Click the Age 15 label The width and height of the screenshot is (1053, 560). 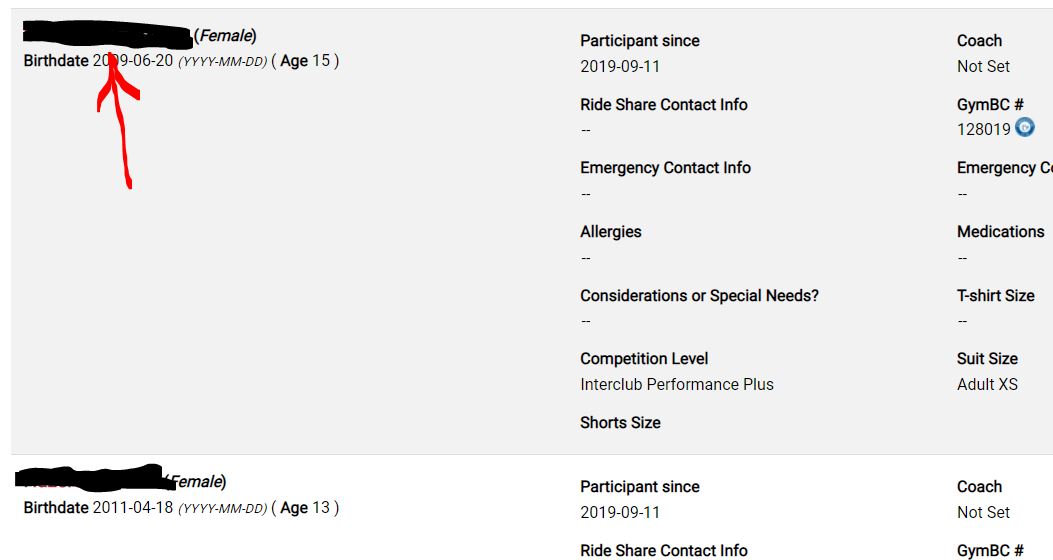coord(305,61)
